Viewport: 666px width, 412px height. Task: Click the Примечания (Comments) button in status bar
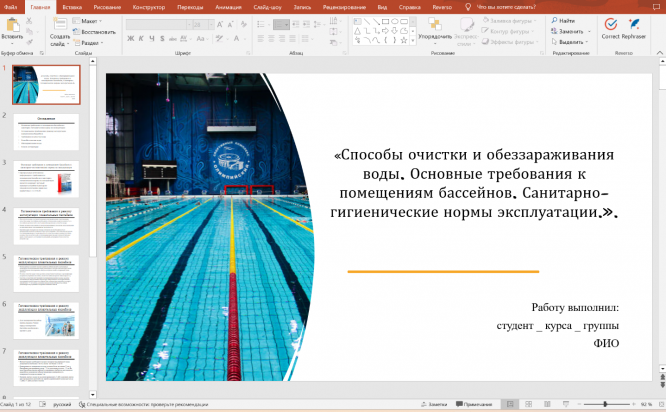point(474,404)
